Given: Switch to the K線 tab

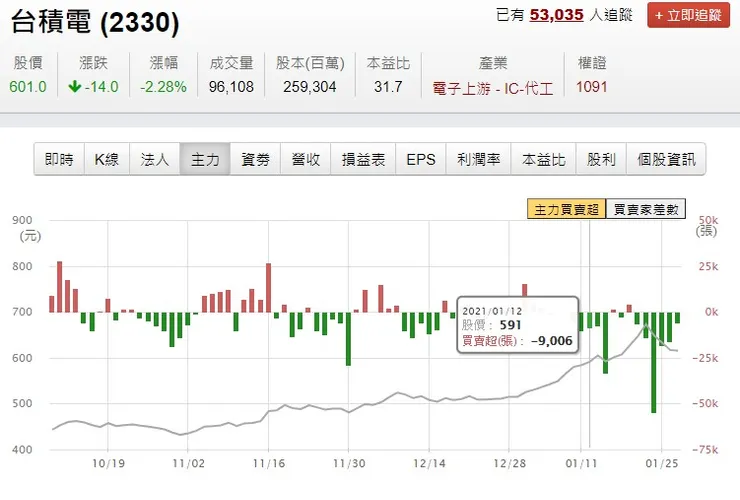Looking at the screenshot, I should click(107, 159).
